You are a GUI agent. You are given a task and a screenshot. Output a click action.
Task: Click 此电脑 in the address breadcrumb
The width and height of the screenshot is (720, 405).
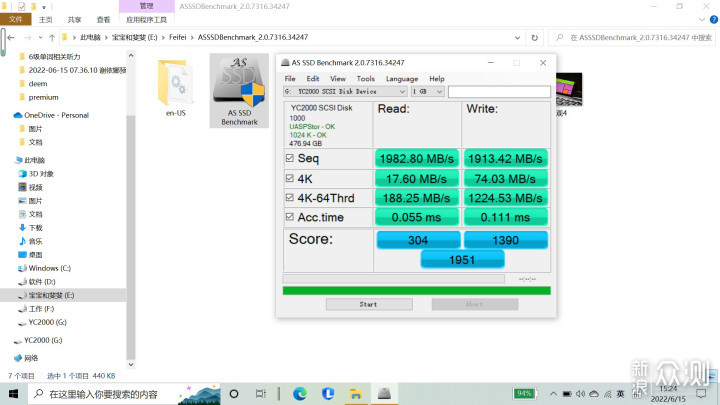point(90,37)
